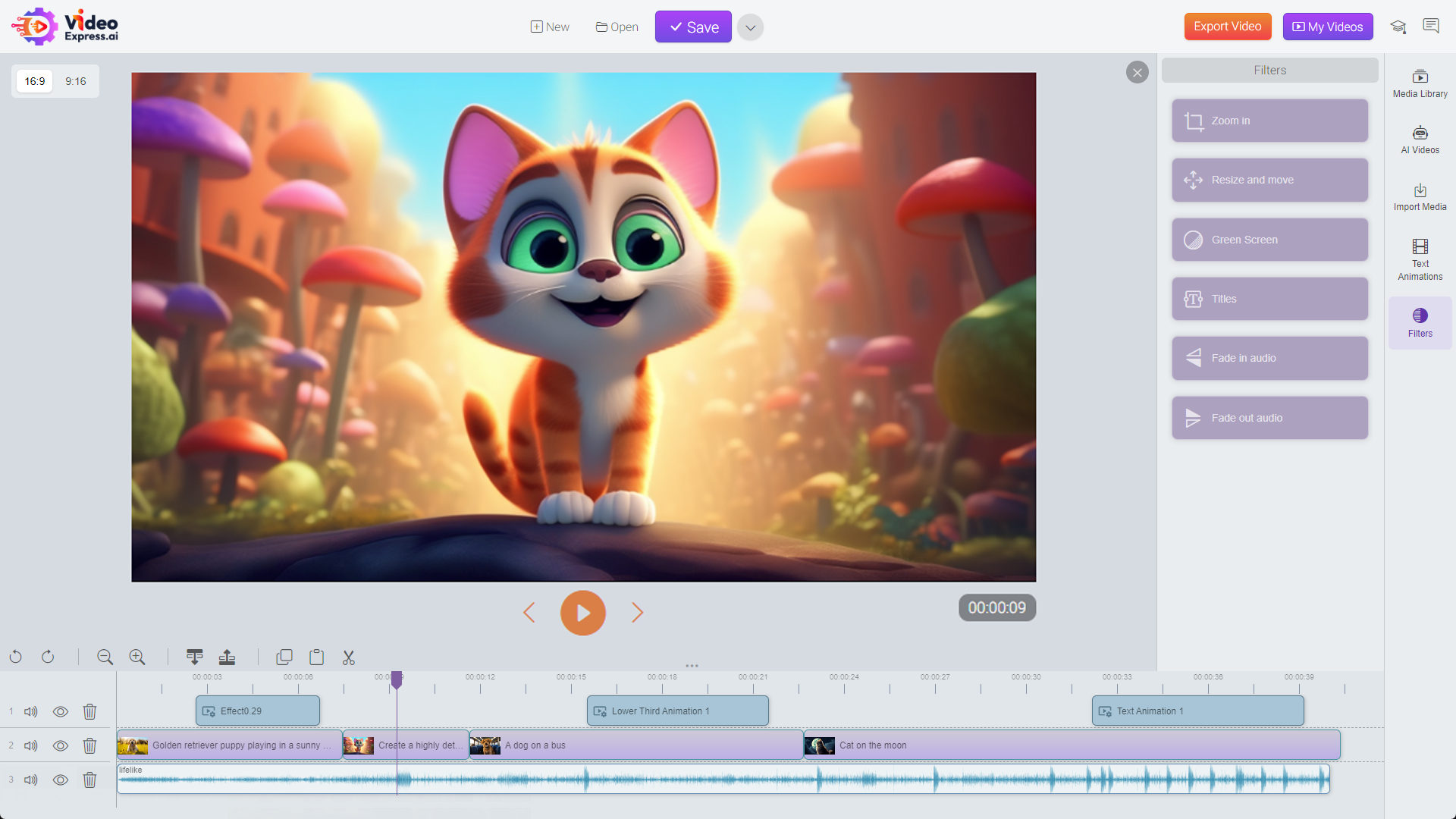Export the video
Screen dimensions: 1456x819
coord(1227,26)
